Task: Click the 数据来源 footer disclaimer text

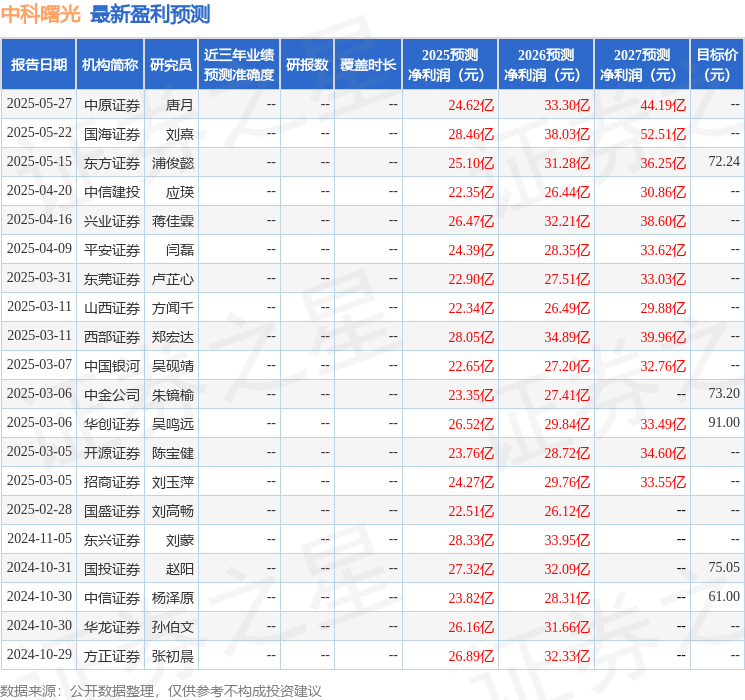Action: pos(161,690)
